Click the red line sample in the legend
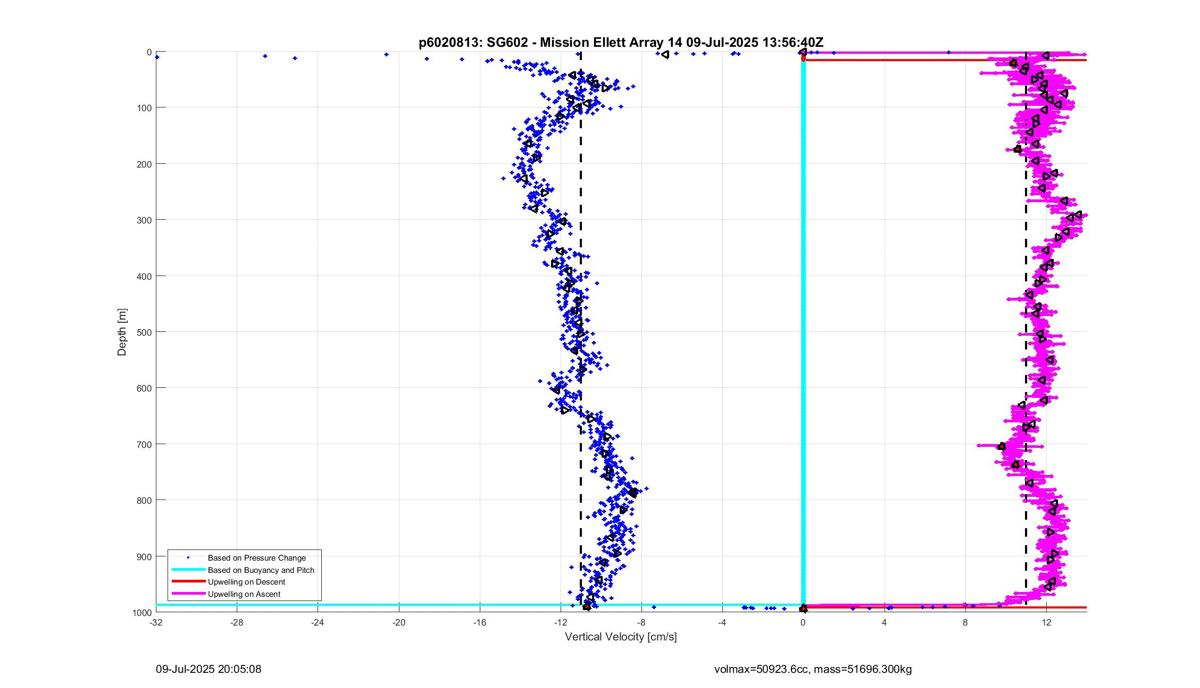 pyautogui.click(x=187, y=581)
